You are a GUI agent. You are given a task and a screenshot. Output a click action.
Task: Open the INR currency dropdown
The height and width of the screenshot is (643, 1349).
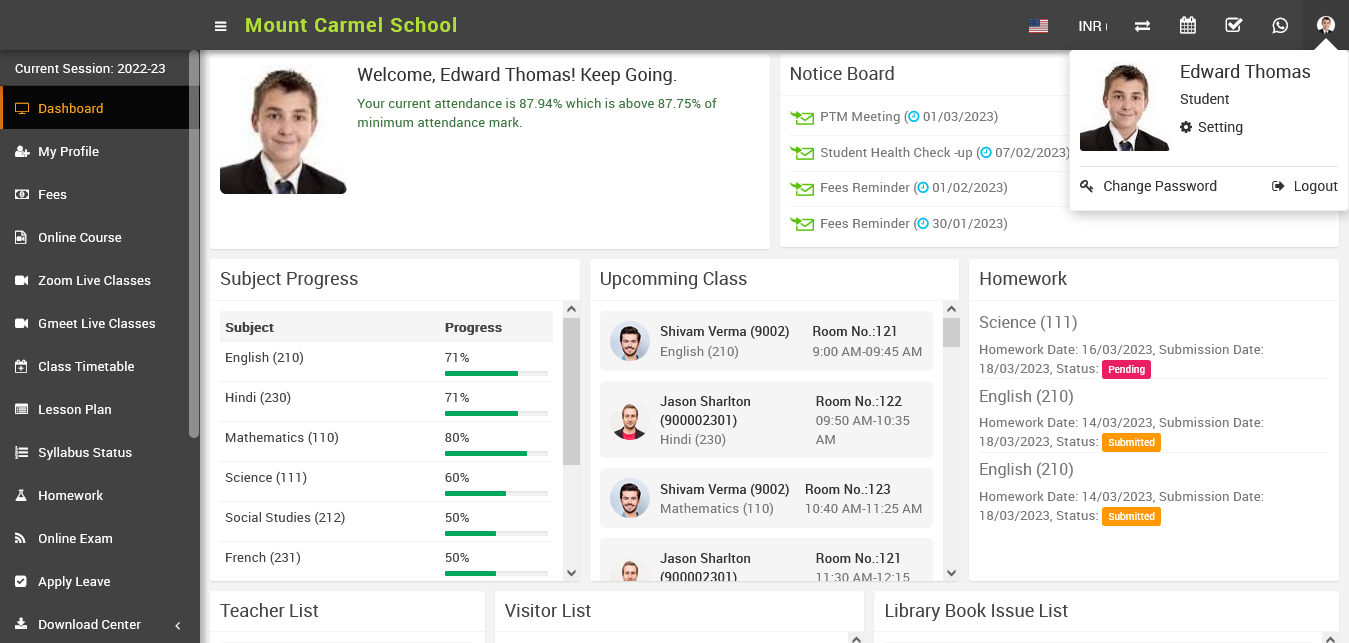(1092, 26)
